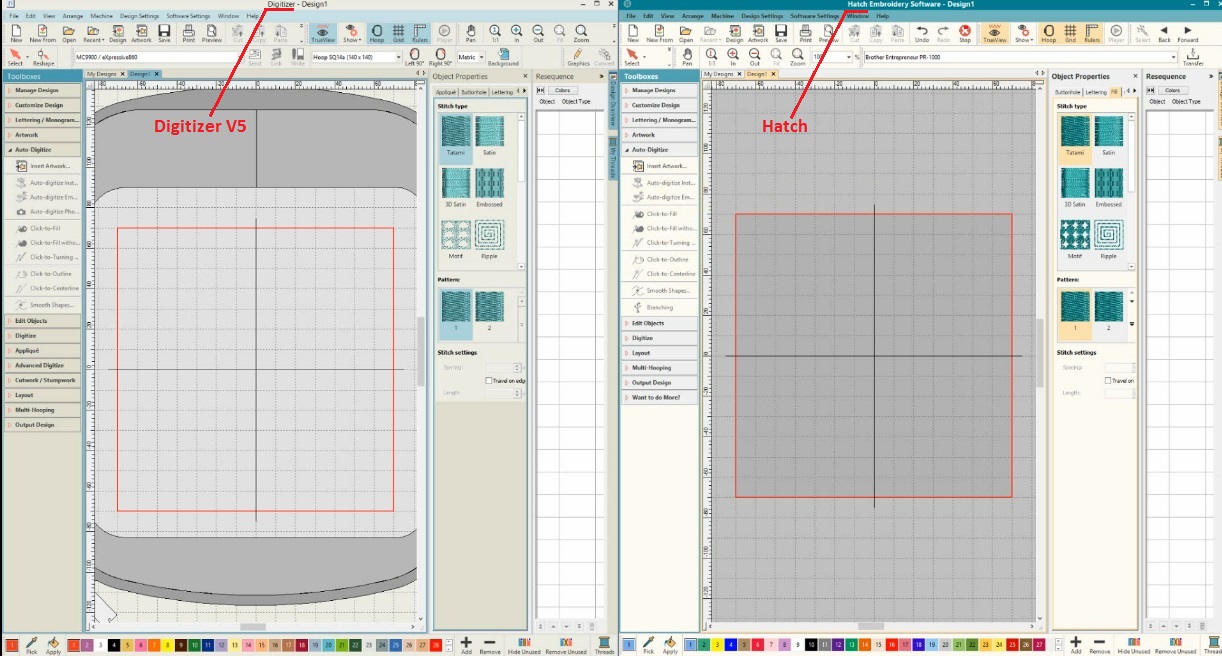Open Software Settings menu in Hatch window
This screenshot has height=656, width=1222.
tap(814, 16)
